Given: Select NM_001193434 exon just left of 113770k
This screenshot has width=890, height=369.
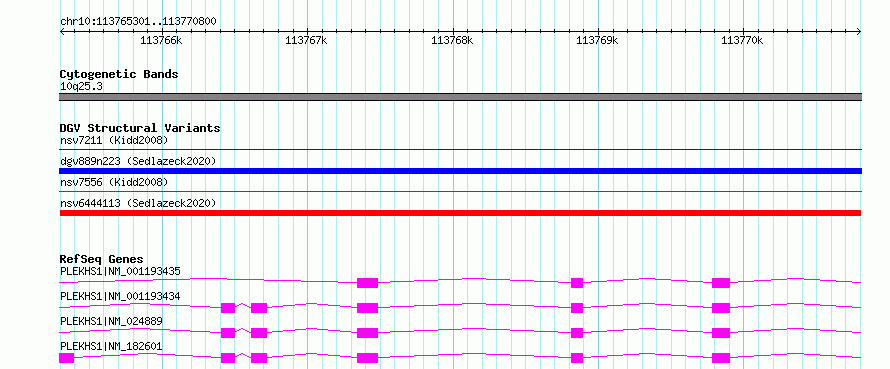Looking at the screenshot, I should point(721,308).
